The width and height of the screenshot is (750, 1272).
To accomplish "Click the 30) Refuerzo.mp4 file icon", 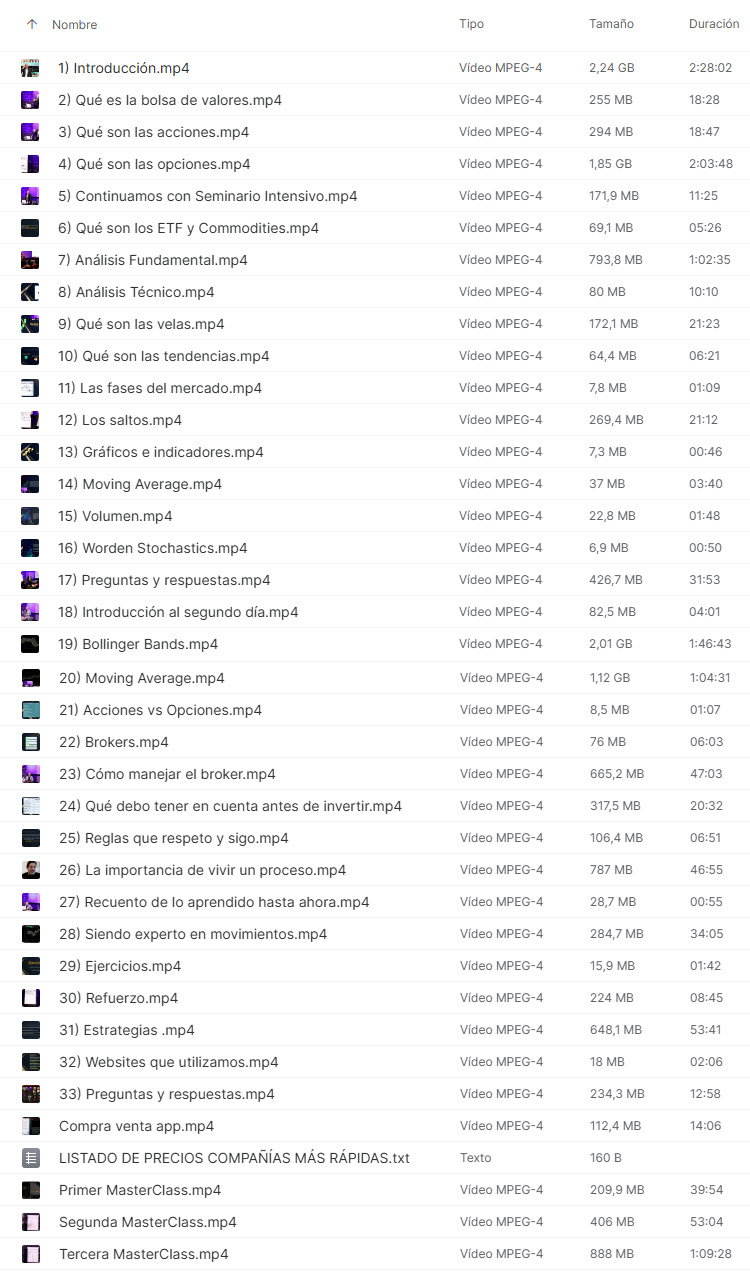I will click(x=31, y=998).
